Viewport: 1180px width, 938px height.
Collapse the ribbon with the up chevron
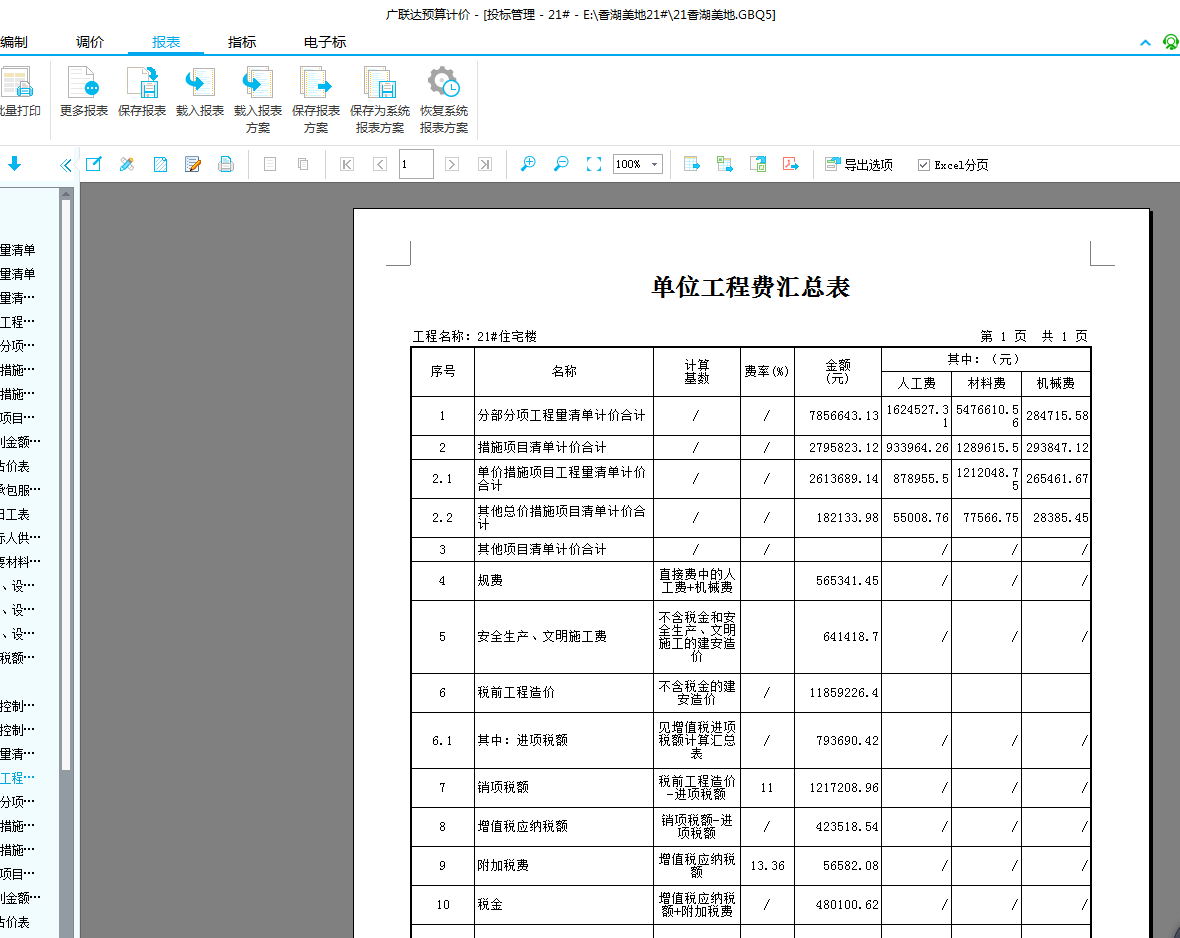[1145, 43]
